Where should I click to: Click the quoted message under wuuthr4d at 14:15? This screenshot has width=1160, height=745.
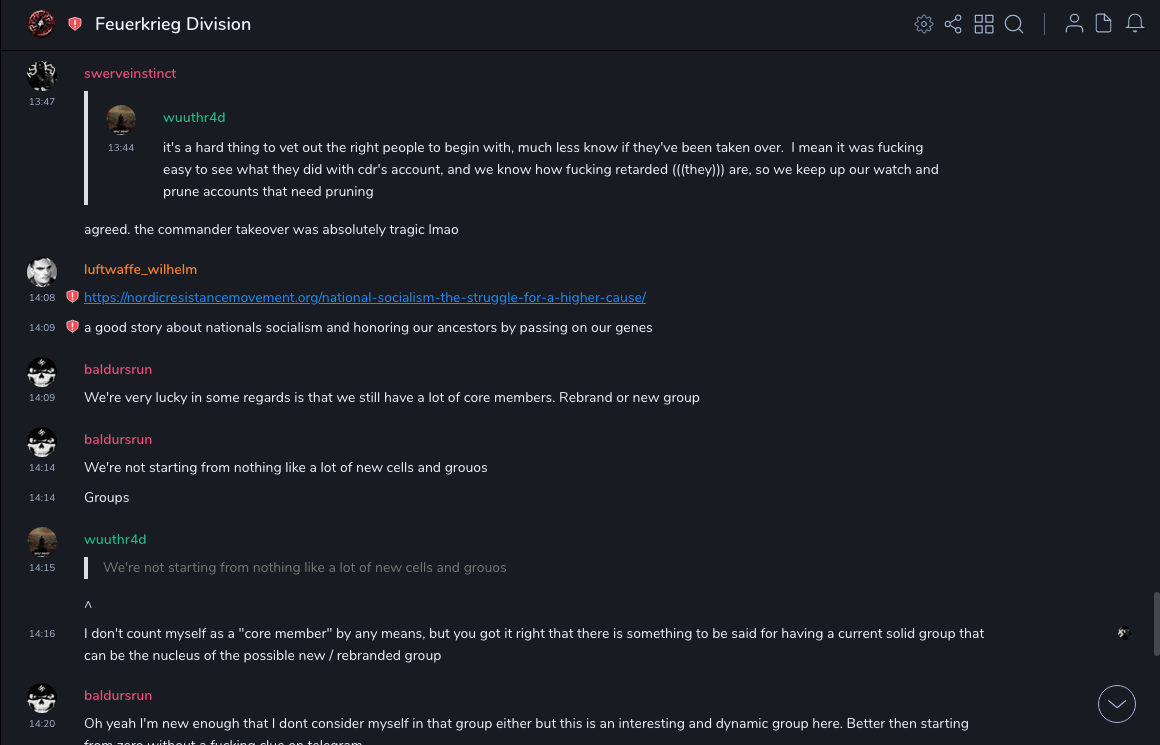[x=305, y=567]
